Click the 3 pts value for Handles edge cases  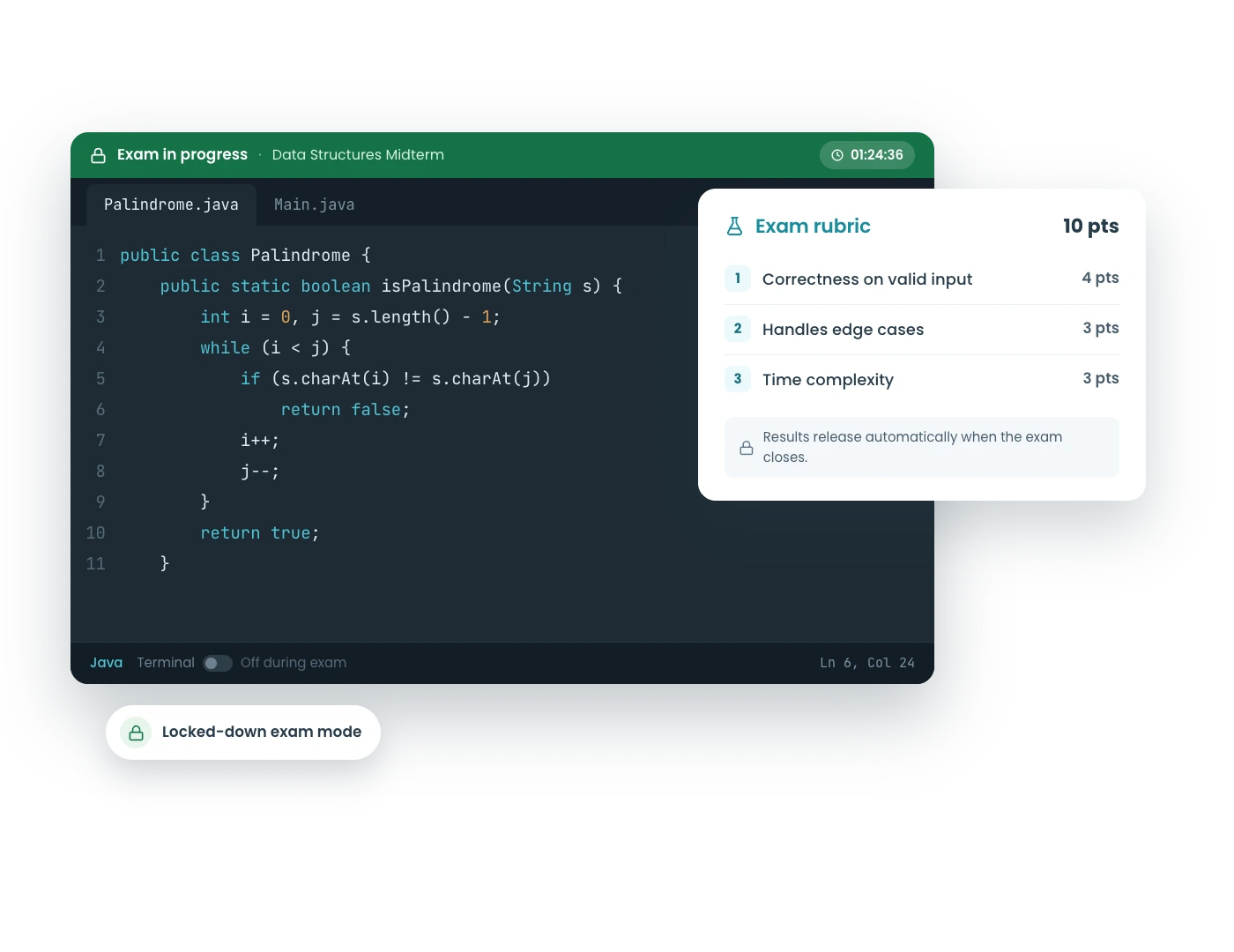[x=1101, y=328]
